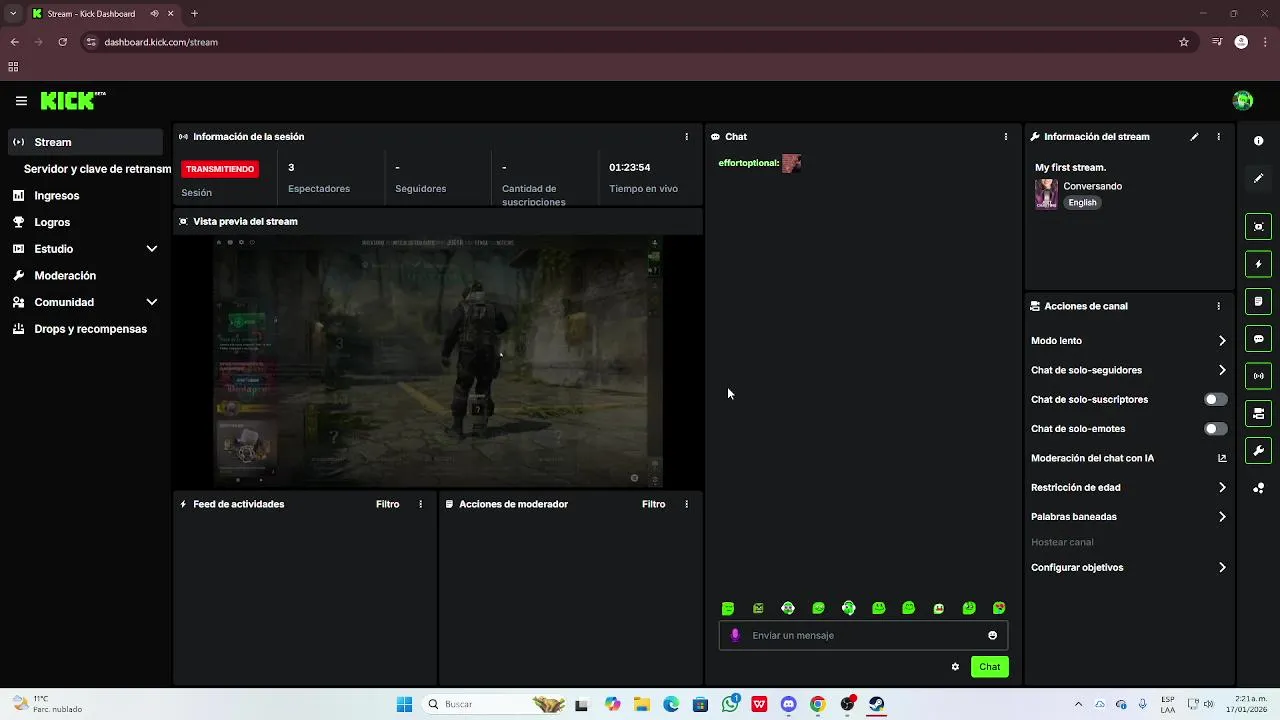
Task: Open Acciones de moderador options menu
Action: pos(686,504)
